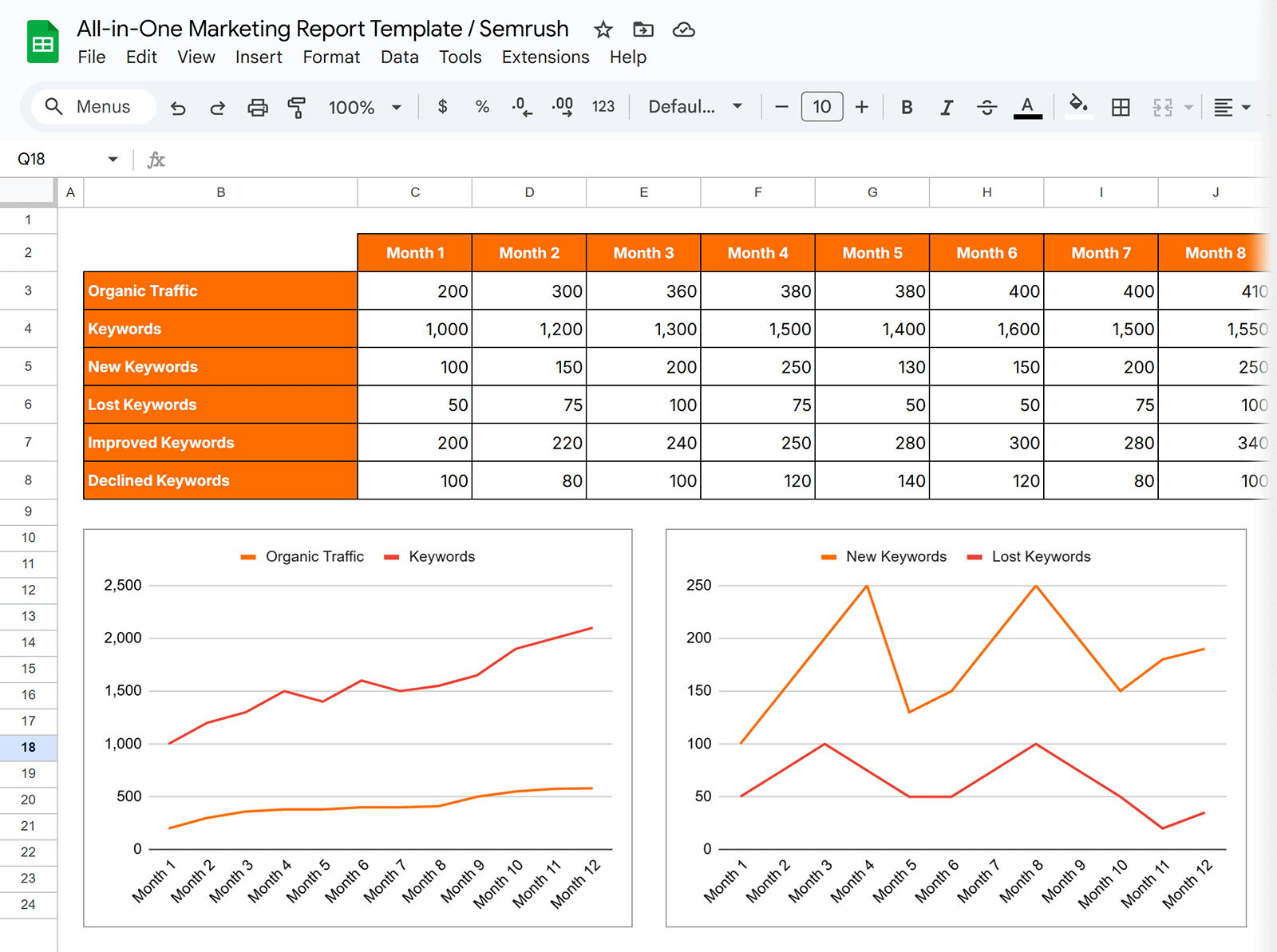Decrease decimal places
This screenshot has width=1277, height=952.
tap(521, 106)
